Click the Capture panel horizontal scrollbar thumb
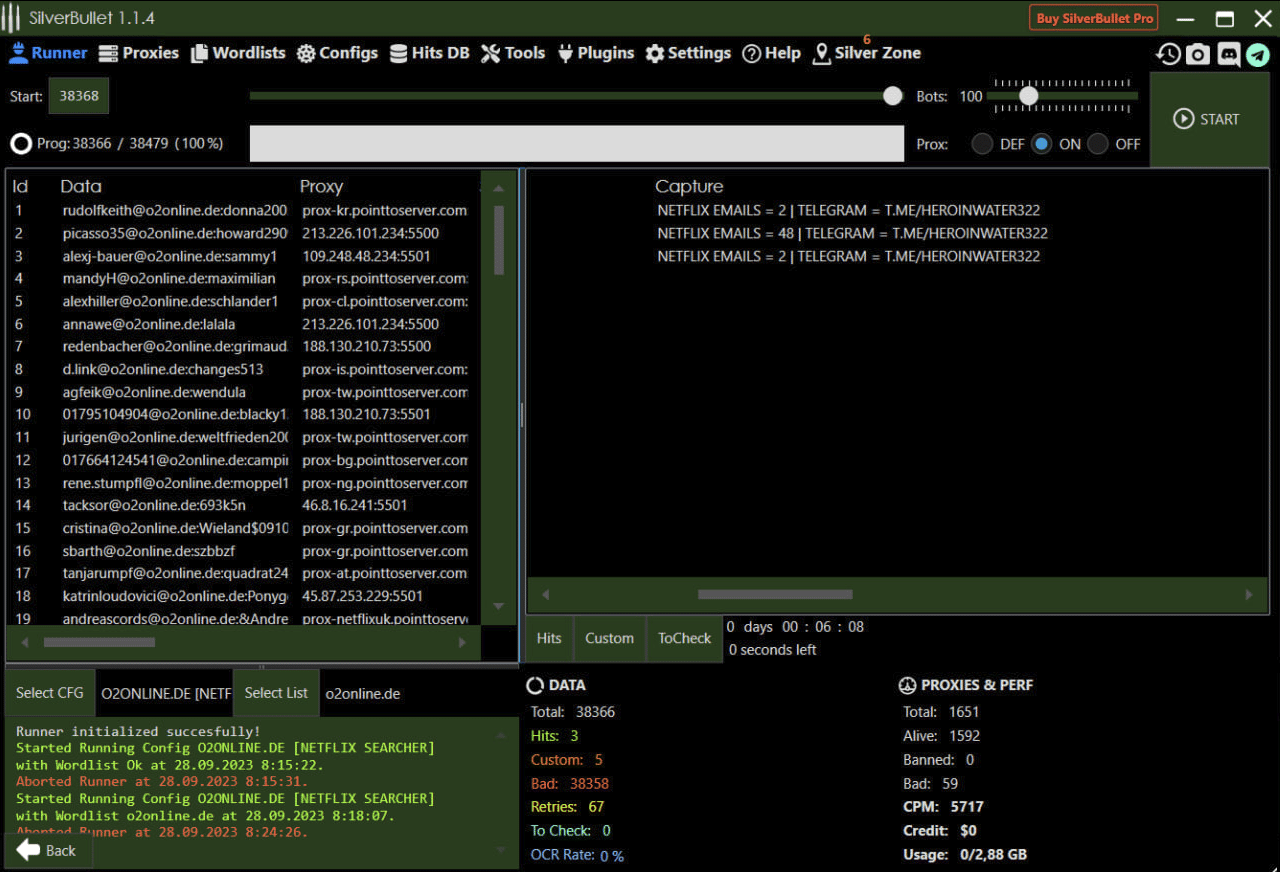This screenshot has width=1280, height=872. (x=775, y=594)
